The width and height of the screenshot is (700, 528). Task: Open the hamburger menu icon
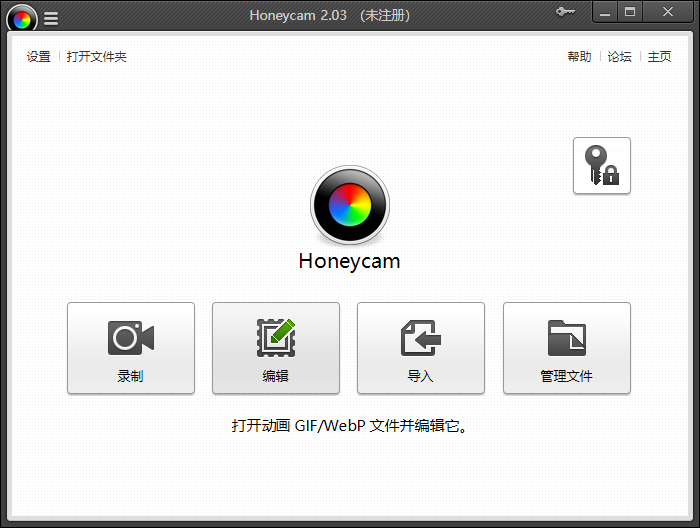click(x=51, y=18)
